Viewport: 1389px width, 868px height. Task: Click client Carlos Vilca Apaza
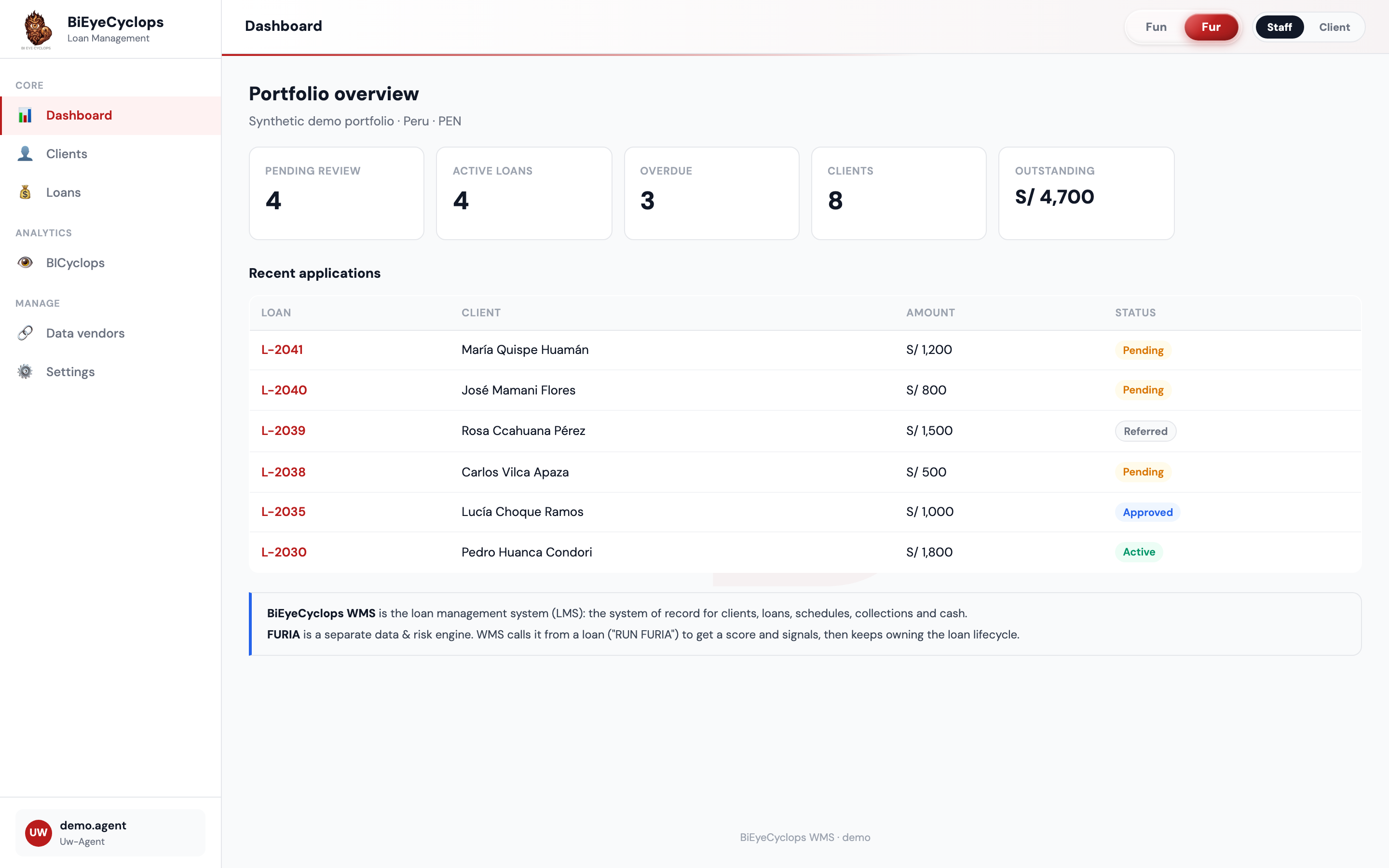[515, 472]
